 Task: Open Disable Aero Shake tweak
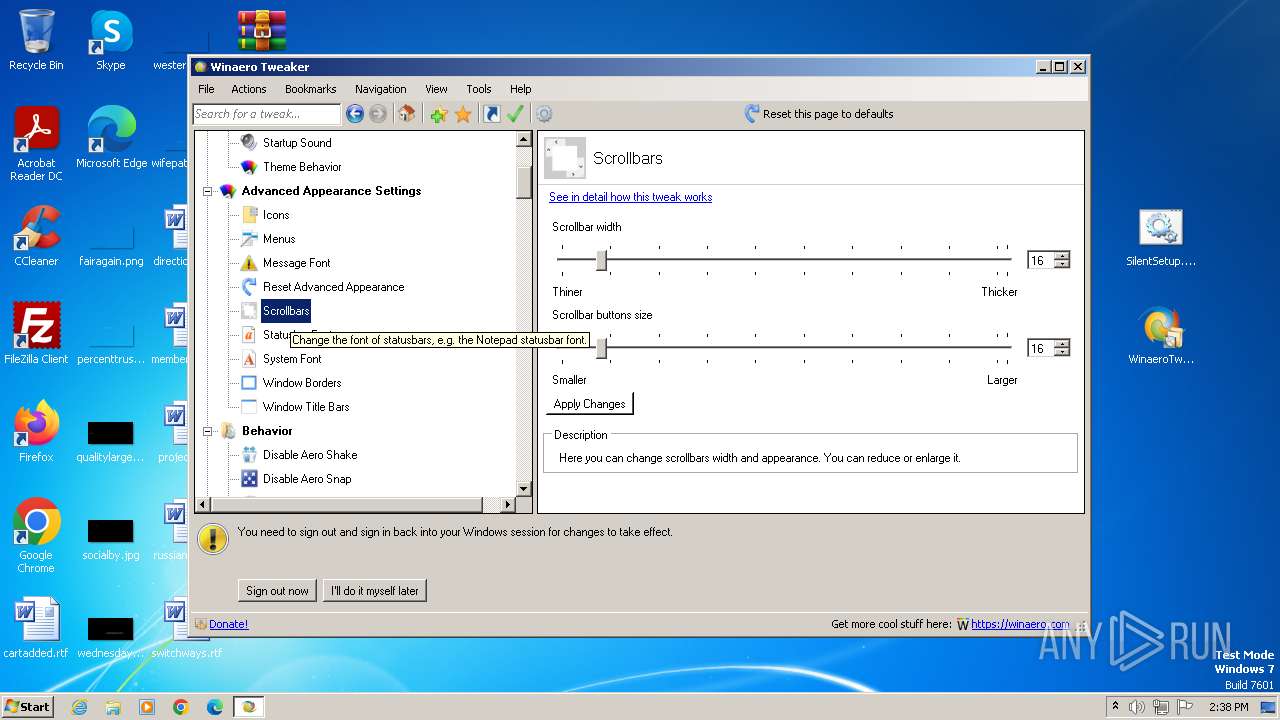309,455
